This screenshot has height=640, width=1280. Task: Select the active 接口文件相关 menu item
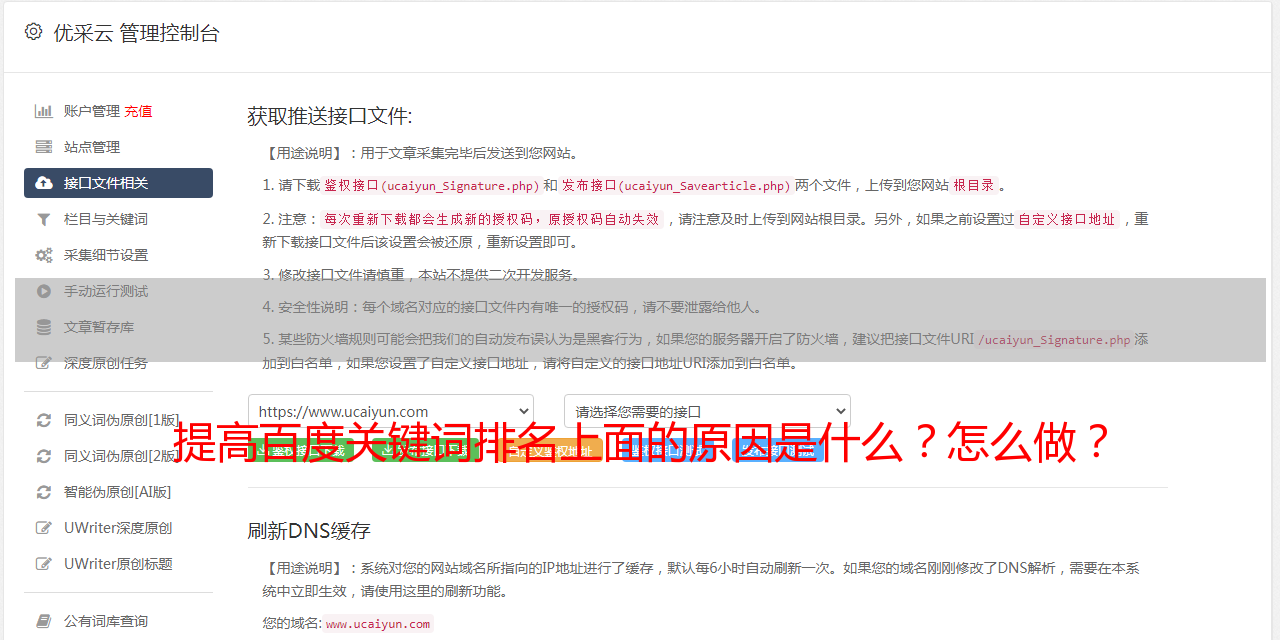(x=118, y=183)
